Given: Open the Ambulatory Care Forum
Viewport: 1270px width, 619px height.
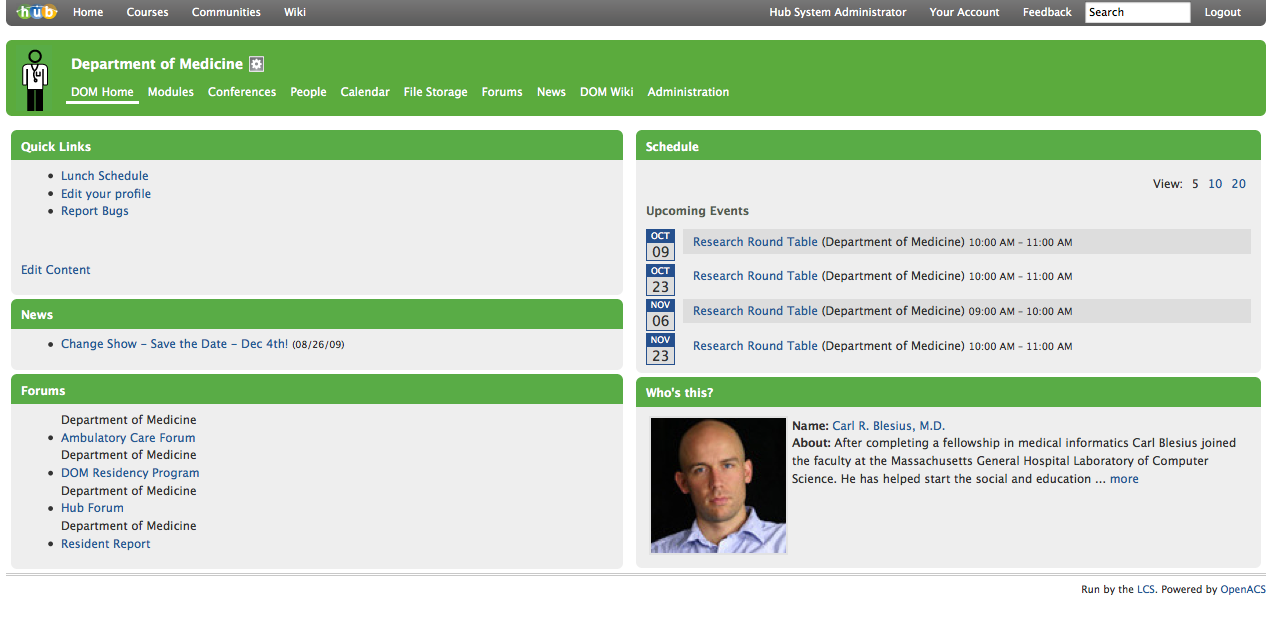Looking at the screenshot, I should pyautogui.click(x=128, y=438).
